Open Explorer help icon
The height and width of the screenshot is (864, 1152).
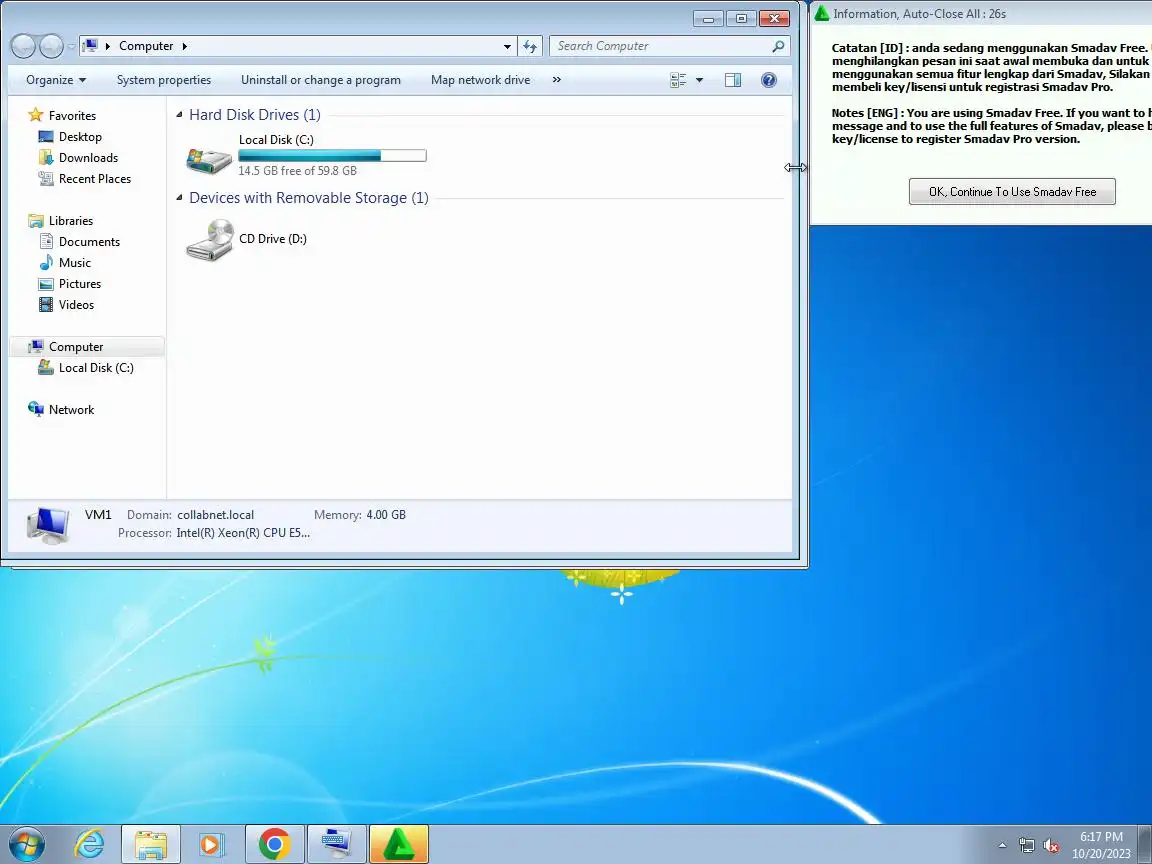(768, 80)
